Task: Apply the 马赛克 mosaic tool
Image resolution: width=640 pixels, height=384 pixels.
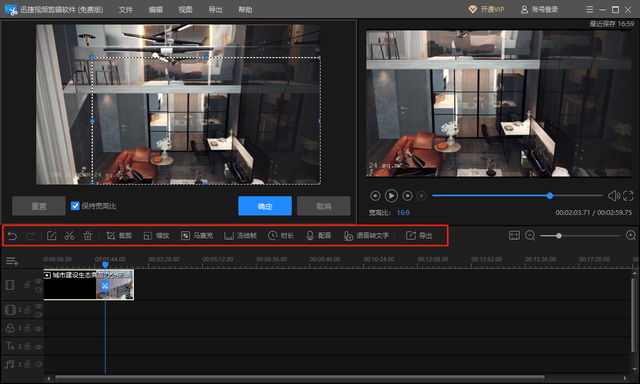Action: [197, 235]
